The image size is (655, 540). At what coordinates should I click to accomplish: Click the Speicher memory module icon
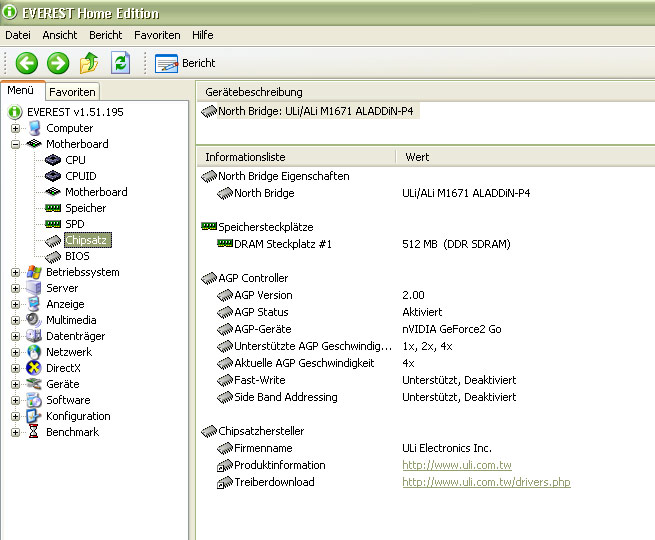pyautogui.click(x=53, y=208)
